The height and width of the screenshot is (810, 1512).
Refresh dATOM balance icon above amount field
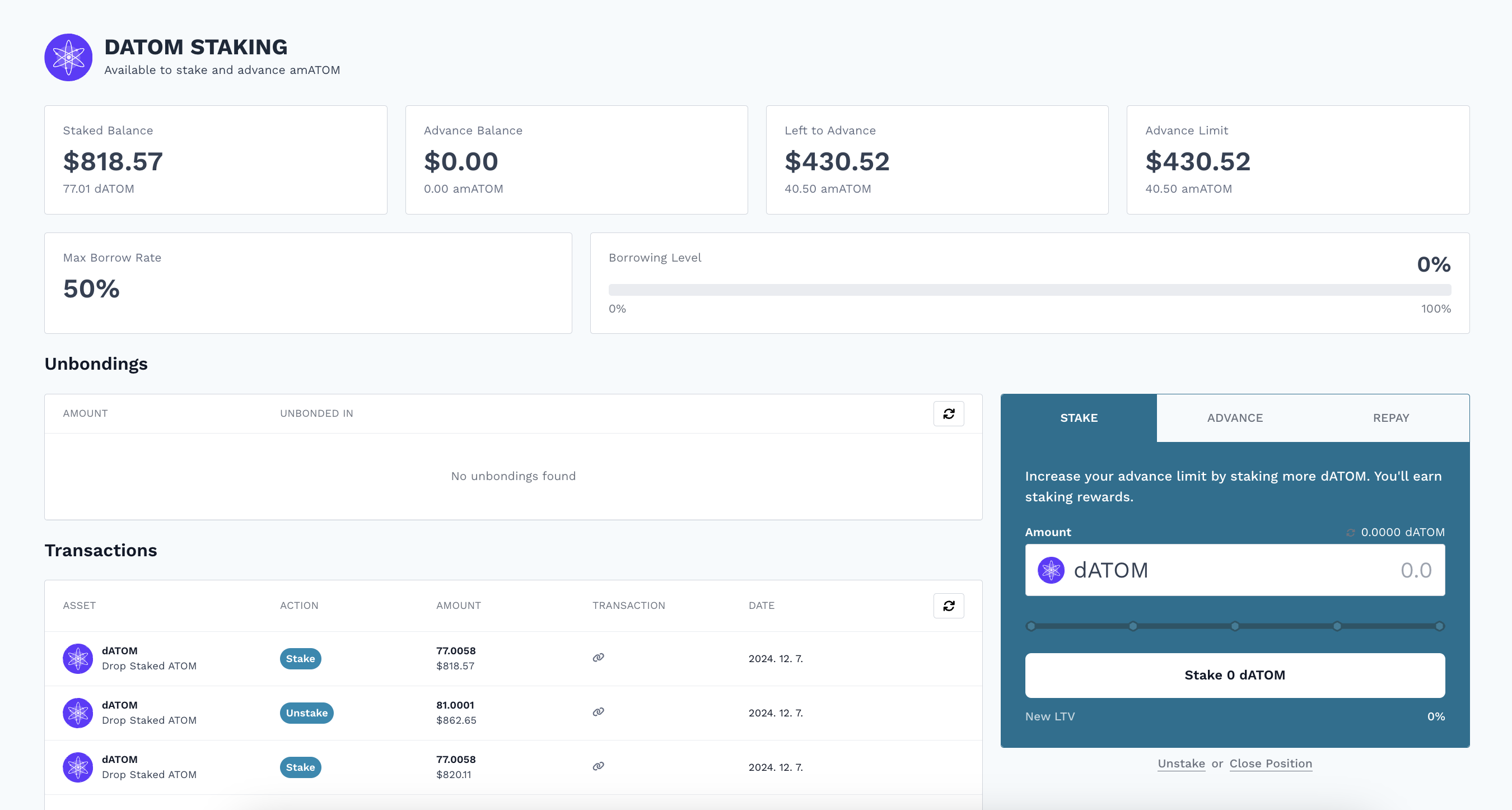1351,532
